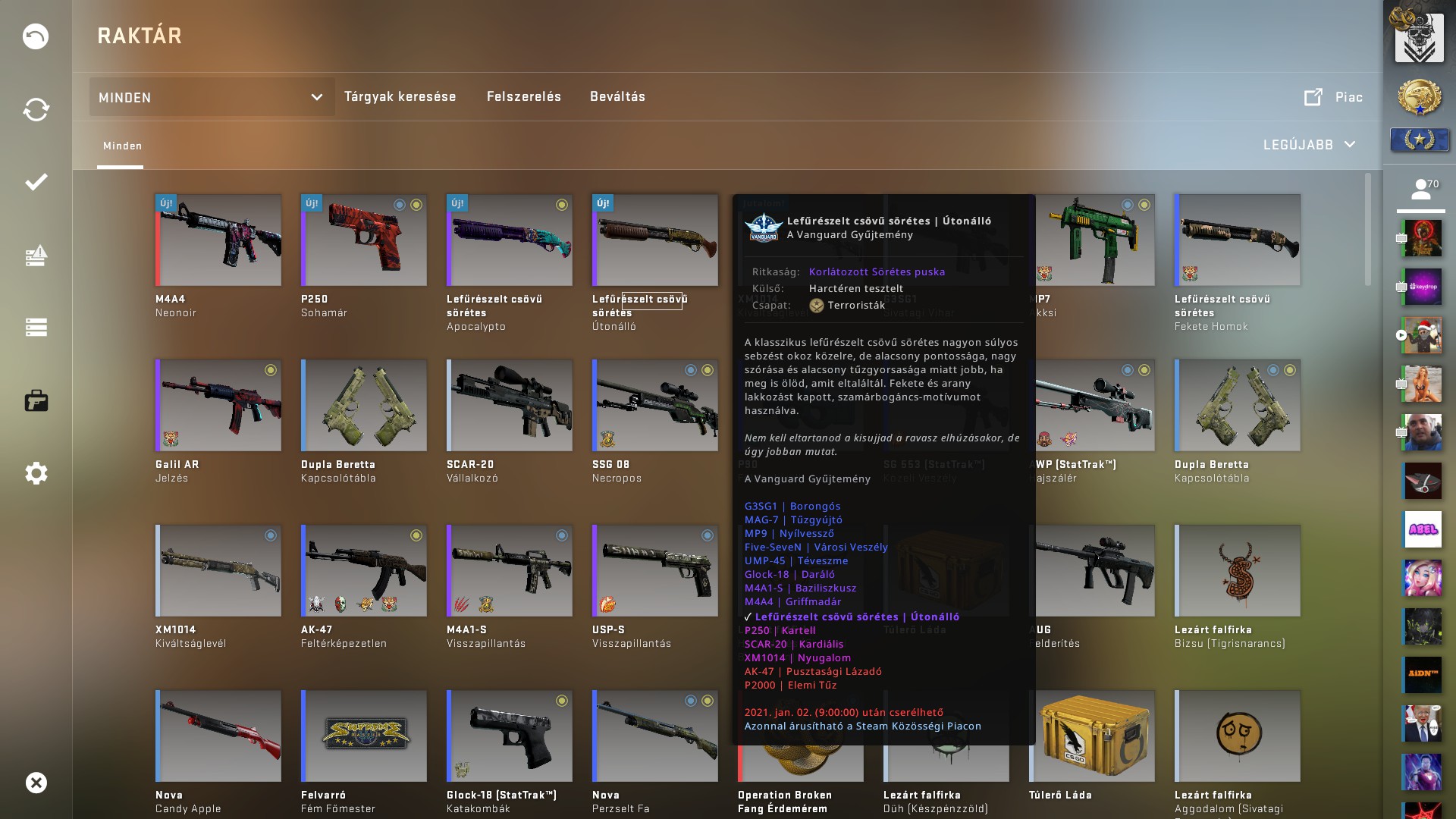The width and height of the screenshot is (1456, 819).
Task: Open settings gear in sidebar
Action: (x=36, y=473)
